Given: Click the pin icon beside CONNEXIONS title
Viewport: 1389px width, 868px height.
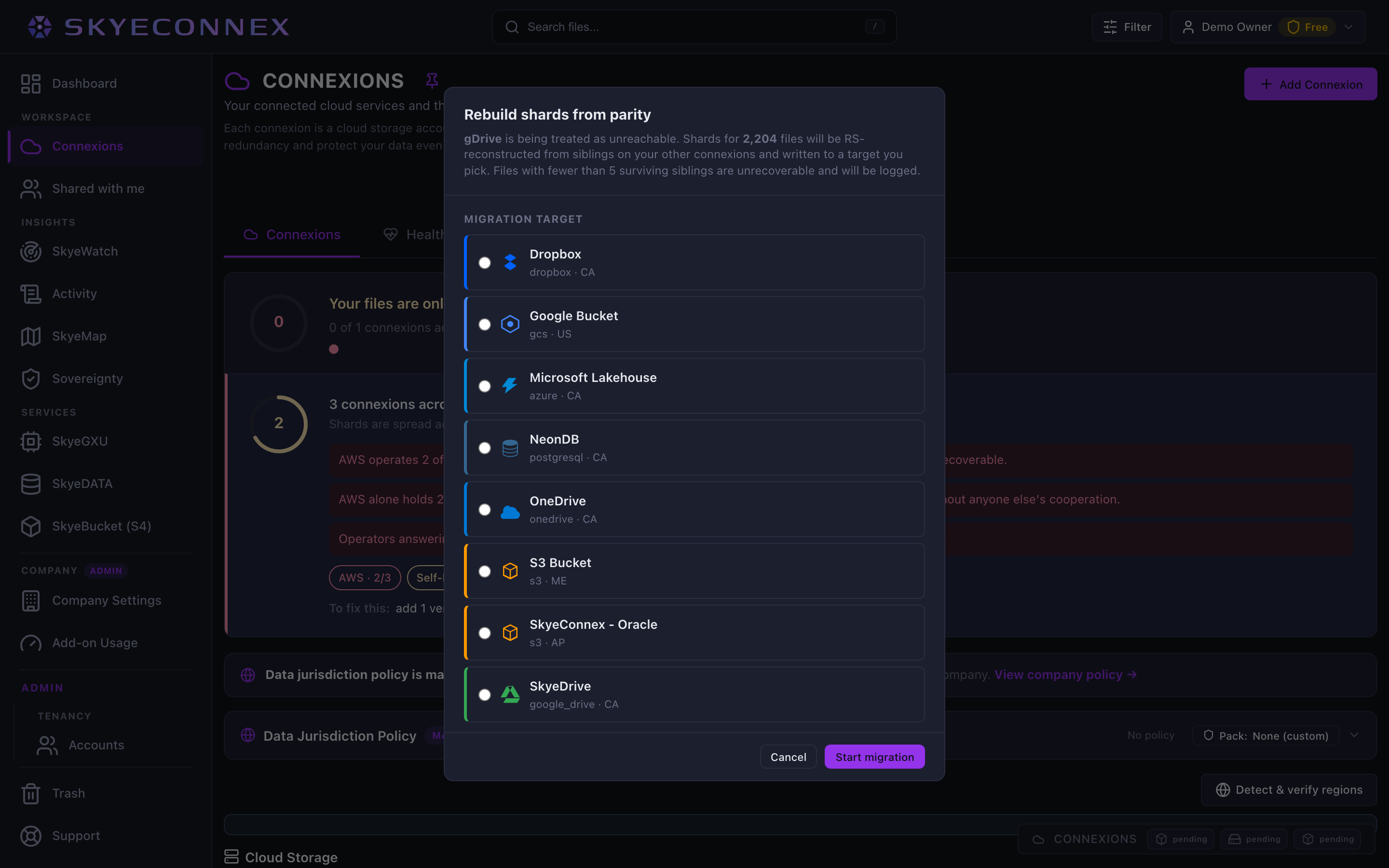Looking at the screenshot, I should point(432,81).
